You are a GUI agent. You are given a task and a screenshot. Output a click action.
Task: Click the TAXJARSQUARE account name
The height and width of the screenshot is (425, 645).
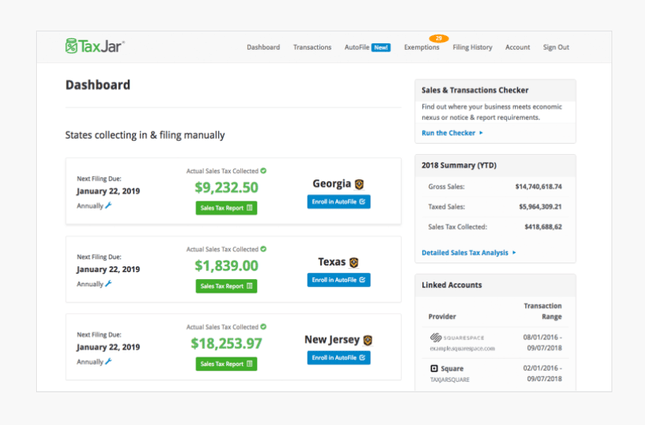(450, 379)
